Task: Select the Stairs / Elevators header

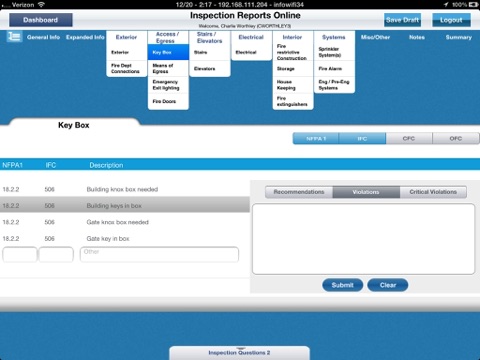Action: point(209,37)
